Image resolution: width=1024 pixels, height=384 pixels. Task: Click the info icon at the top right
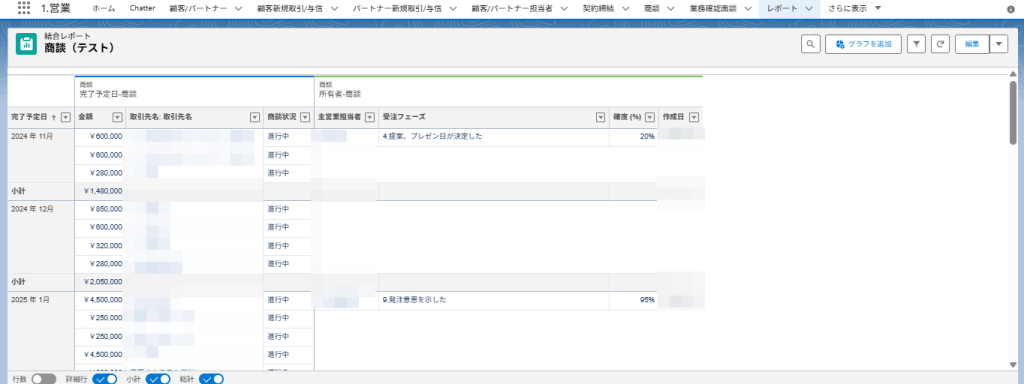click(1011, 10)
